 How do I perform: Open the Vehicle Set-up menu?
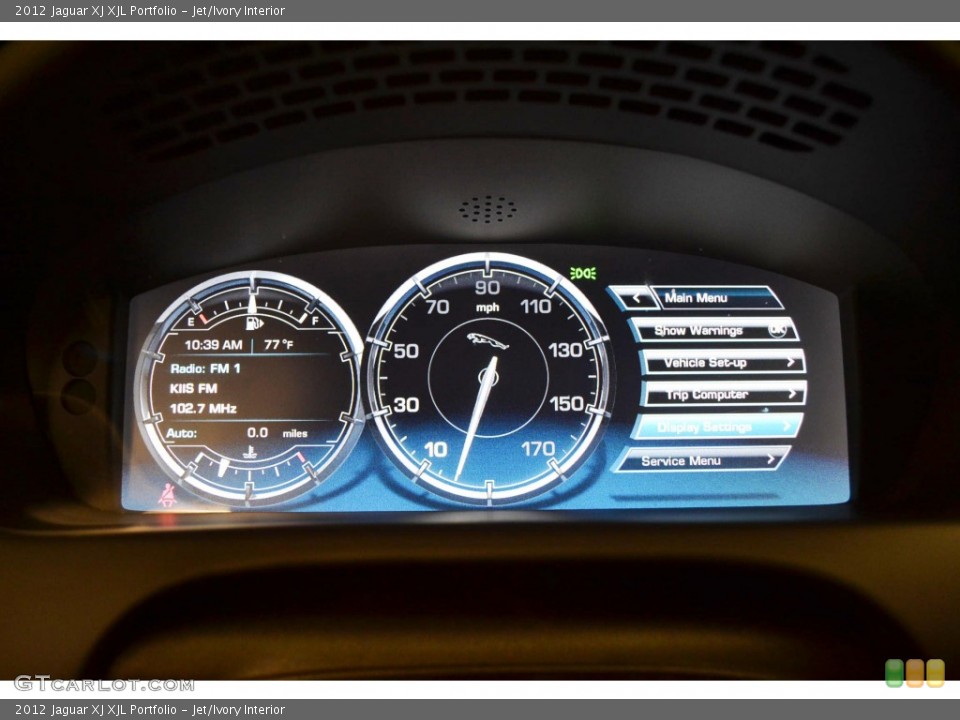[x=722, y=362]
